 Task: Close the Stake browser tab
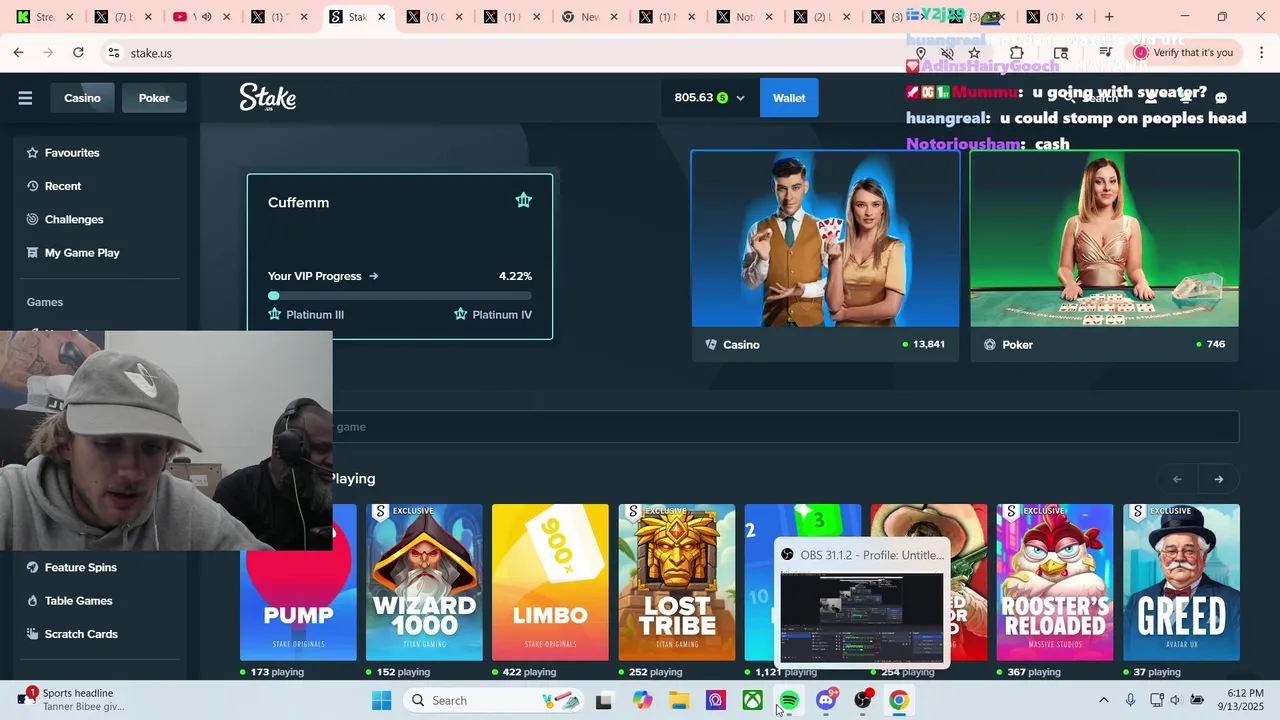[381, 17]
